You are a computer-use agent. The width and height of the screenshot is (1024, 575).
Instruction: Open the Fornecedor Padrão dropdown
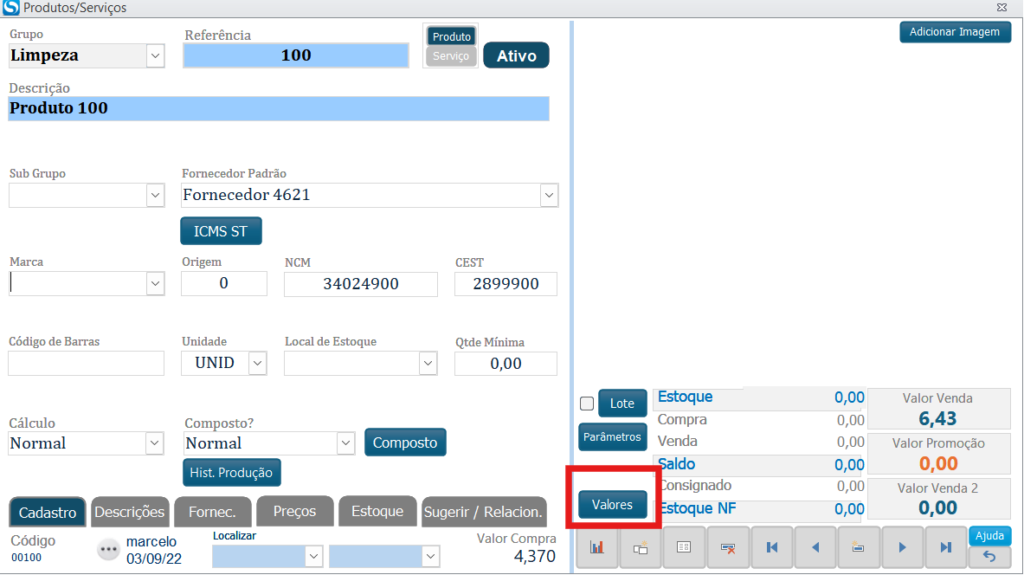point(548,195)
